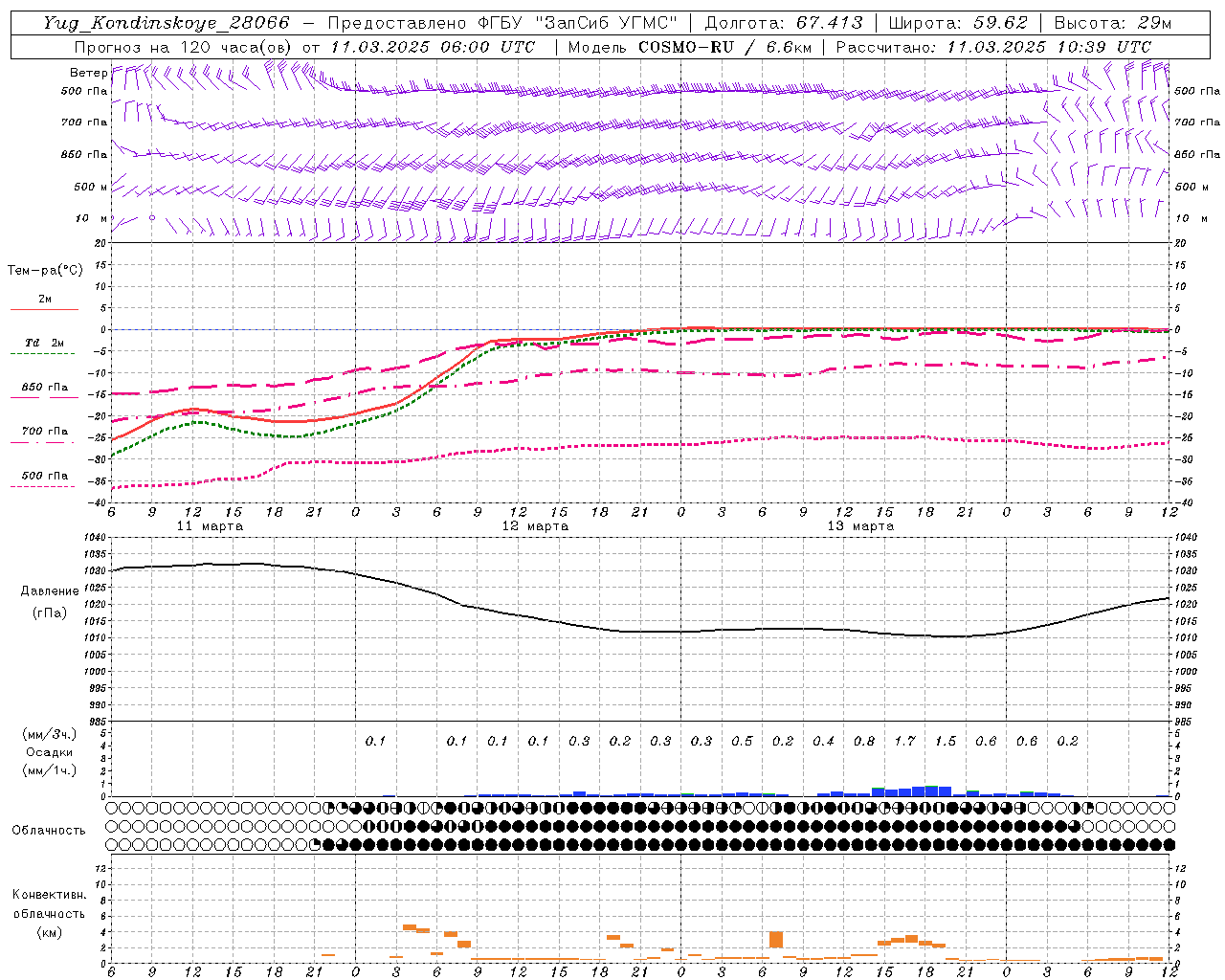
Task: Click the 850 гПа temperature legend label
Action: coord(45,388)
